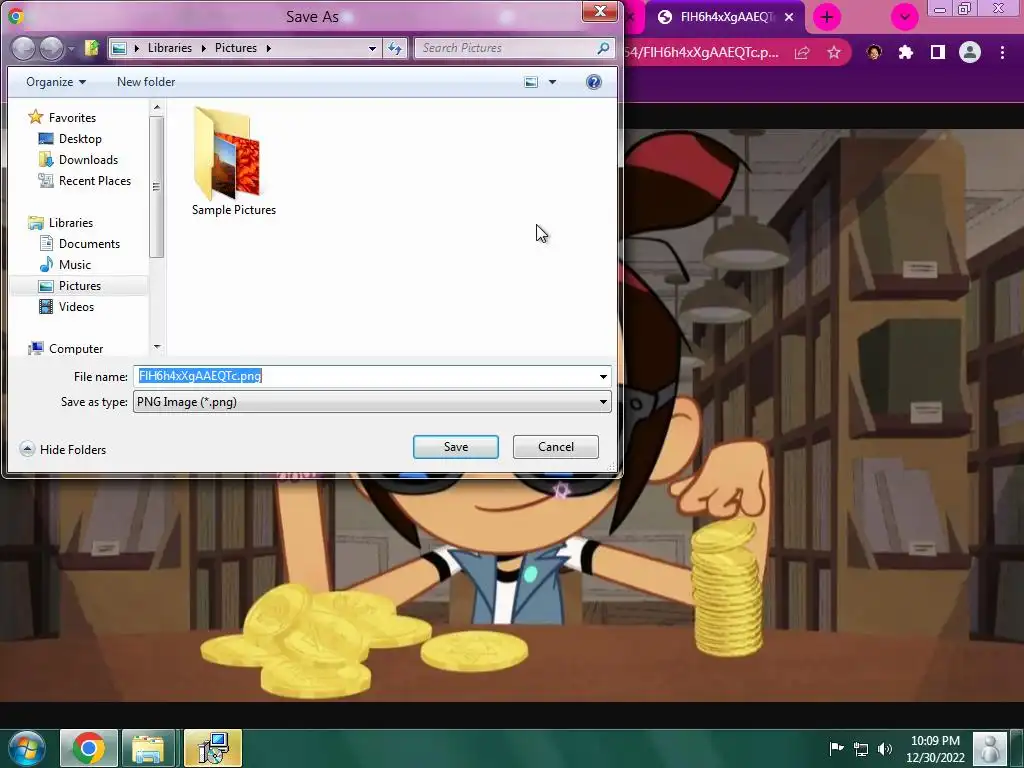Open the Chrome Extensions puzzle icon
This screenshot has height=768, width=1024.
(906, 52)
